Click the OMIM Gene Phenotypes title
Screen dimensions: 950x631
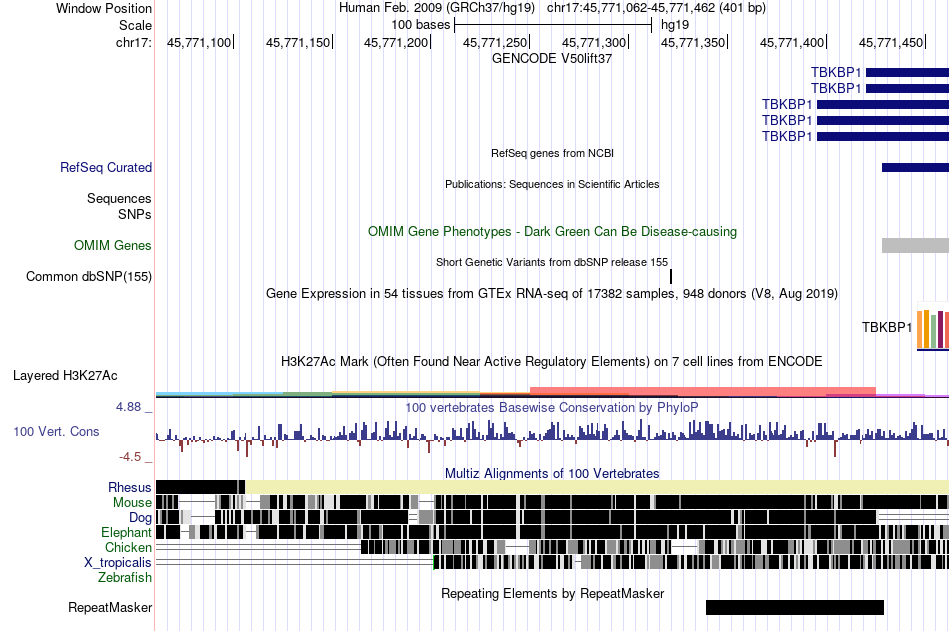(552, 232)
